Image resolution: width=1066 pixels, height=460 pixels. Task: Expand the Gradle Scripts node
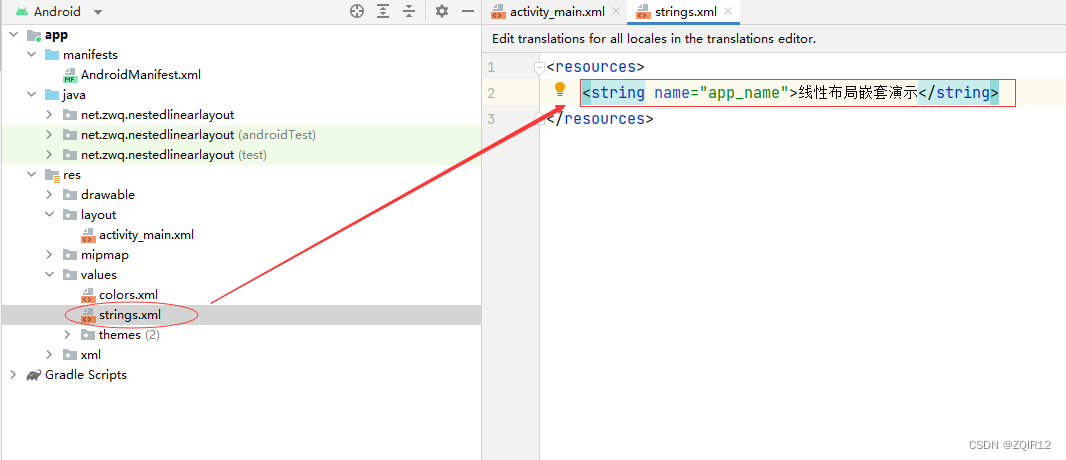(13, 374)
